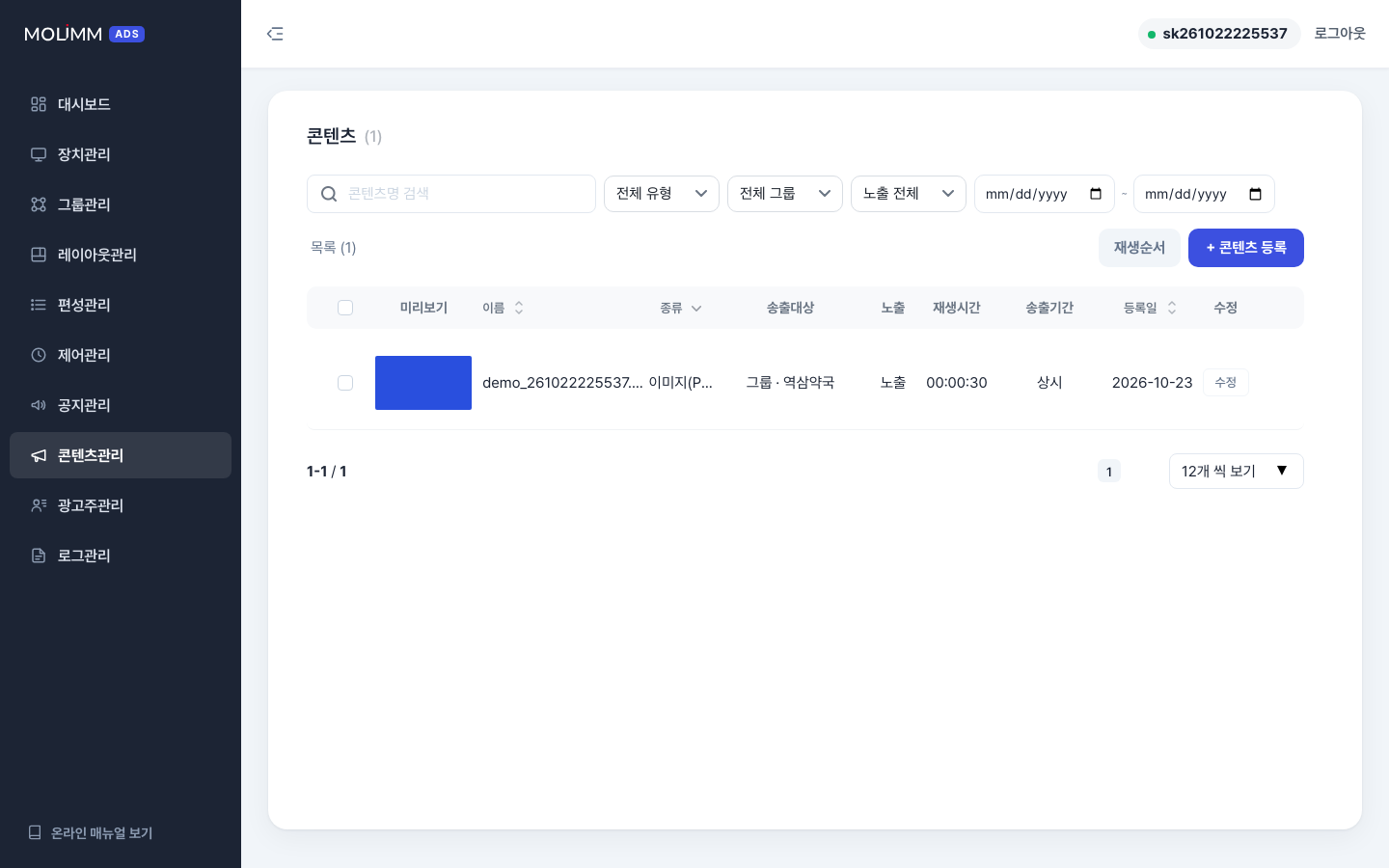Go to 장치관리 menu
1389x868 pixels.
[x=121, y=154]
